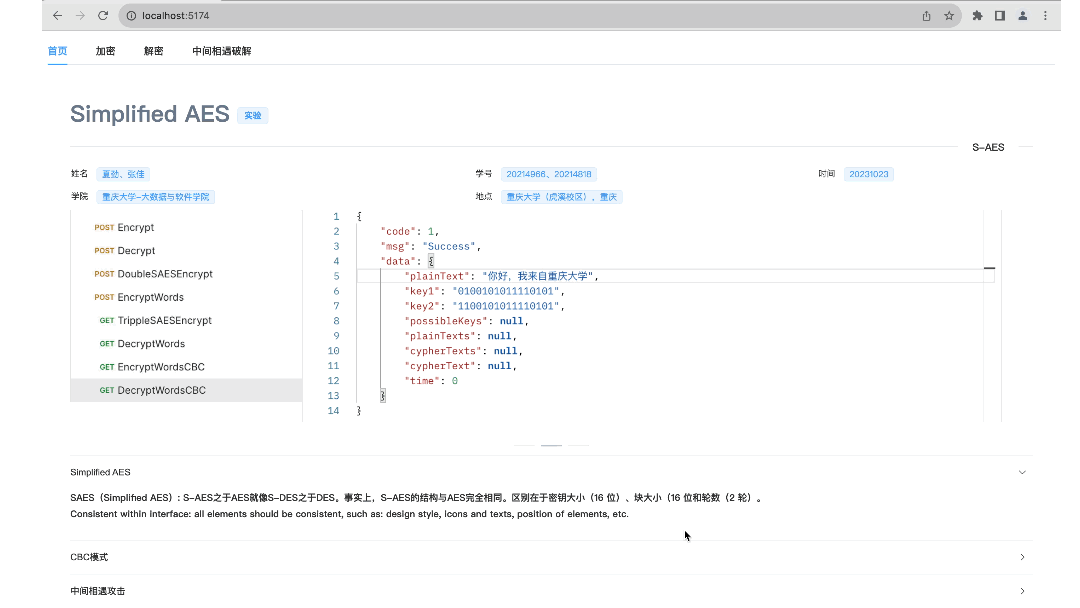Select GET TrippleSAESEncrypt entry

(186, 320)
